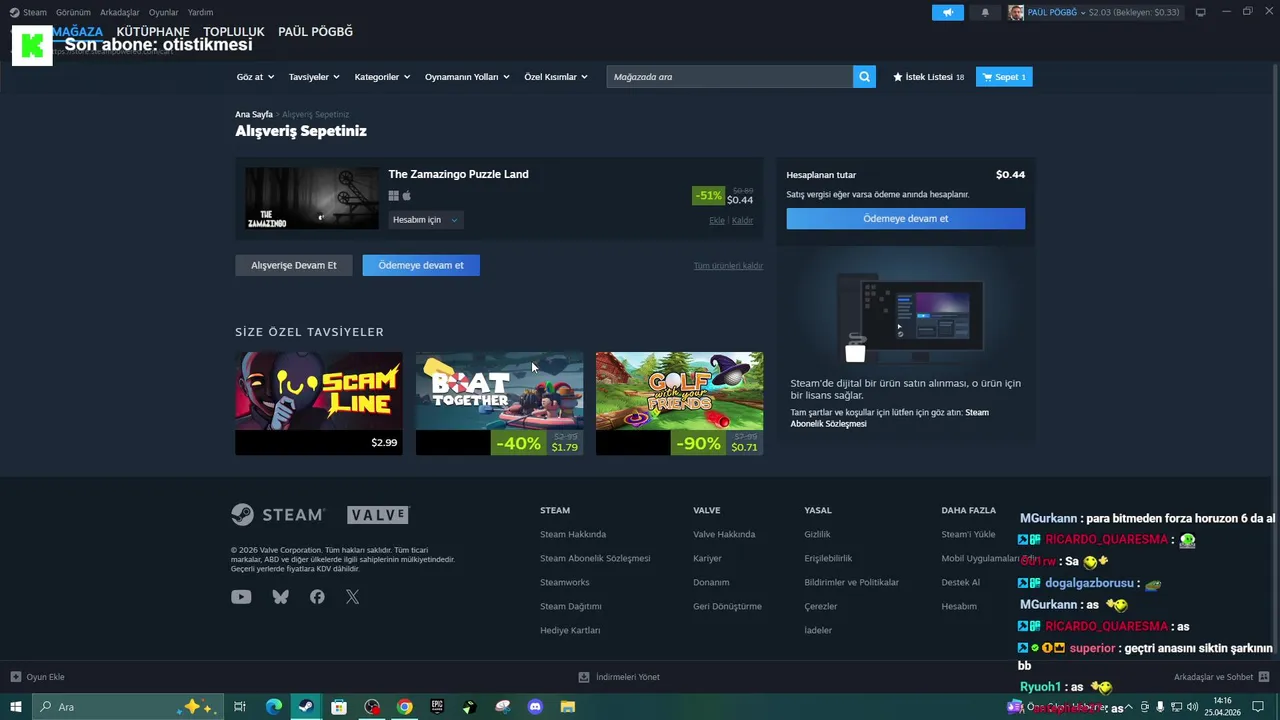The height and width of the screenshot is (720, 1280).
Task: Click the X social icon in footer
Action: tap(352, 597)
